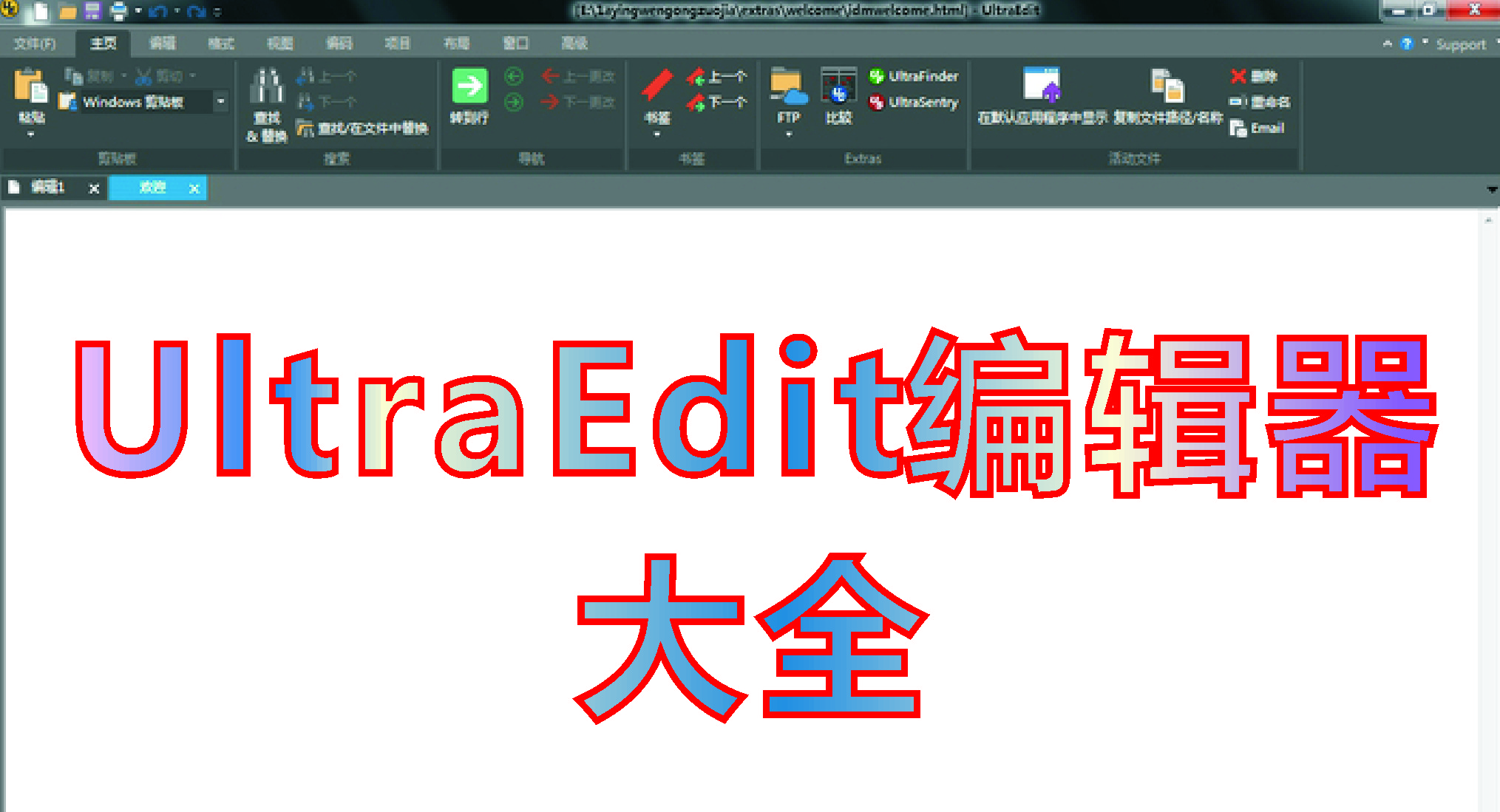The width and height of the screenshot is (1500, 812).
Task: Launch UltraSentry from the Extras group
Action: [x=915, y=103]
